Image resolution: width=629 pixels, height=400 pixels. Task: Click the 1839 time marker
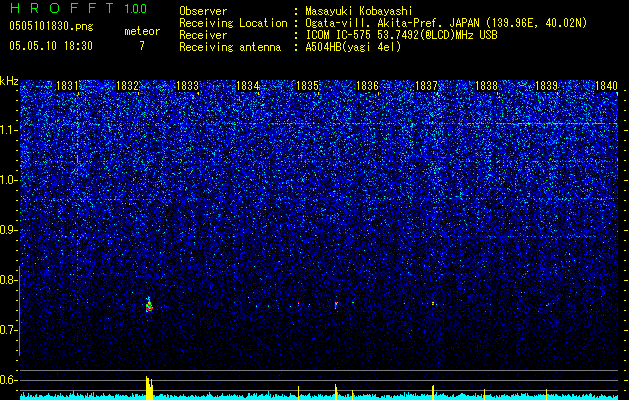(546, 85)
